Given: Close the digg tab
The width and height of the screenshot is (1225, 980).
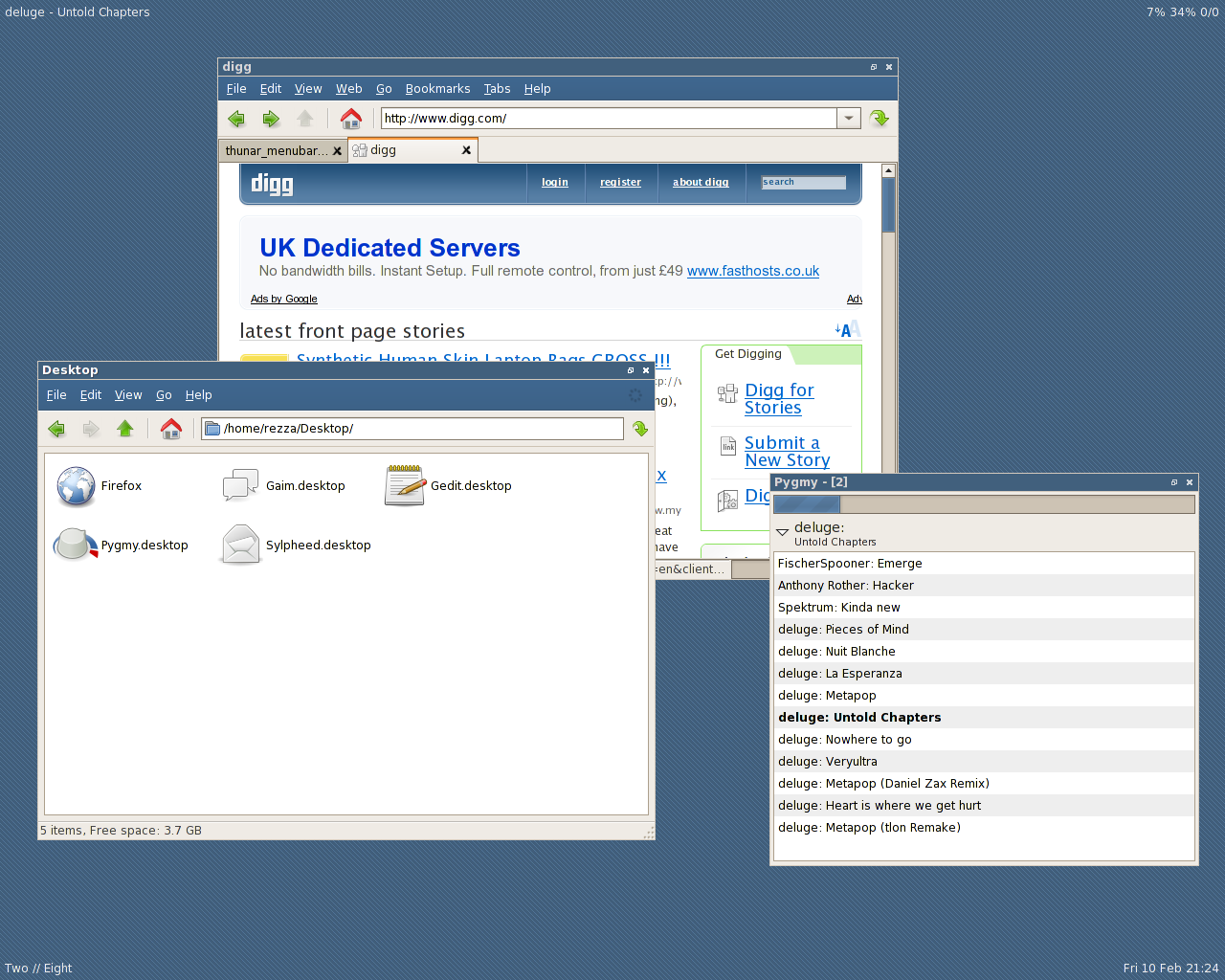Looking at the screenshot, I should [466, 150].
